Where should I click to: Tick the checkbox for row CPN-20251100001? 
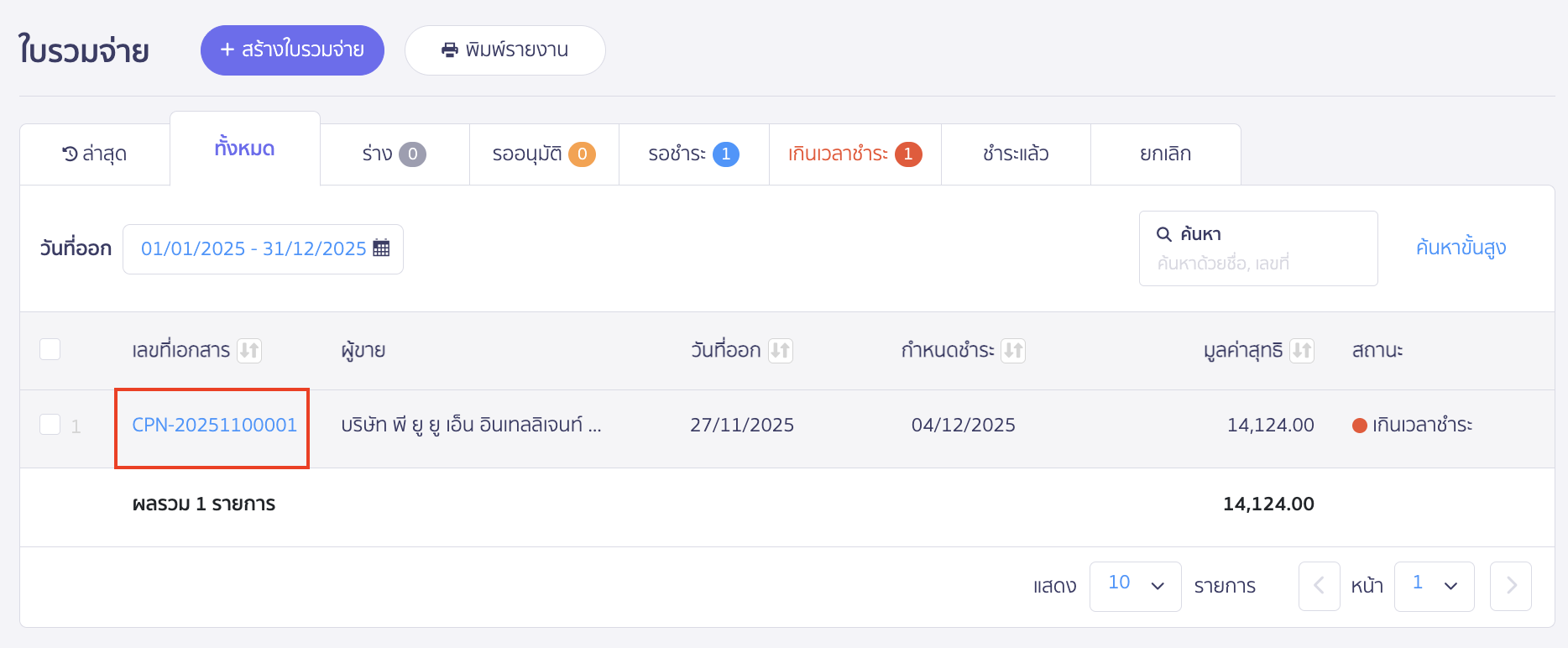(x=50, y=425)
